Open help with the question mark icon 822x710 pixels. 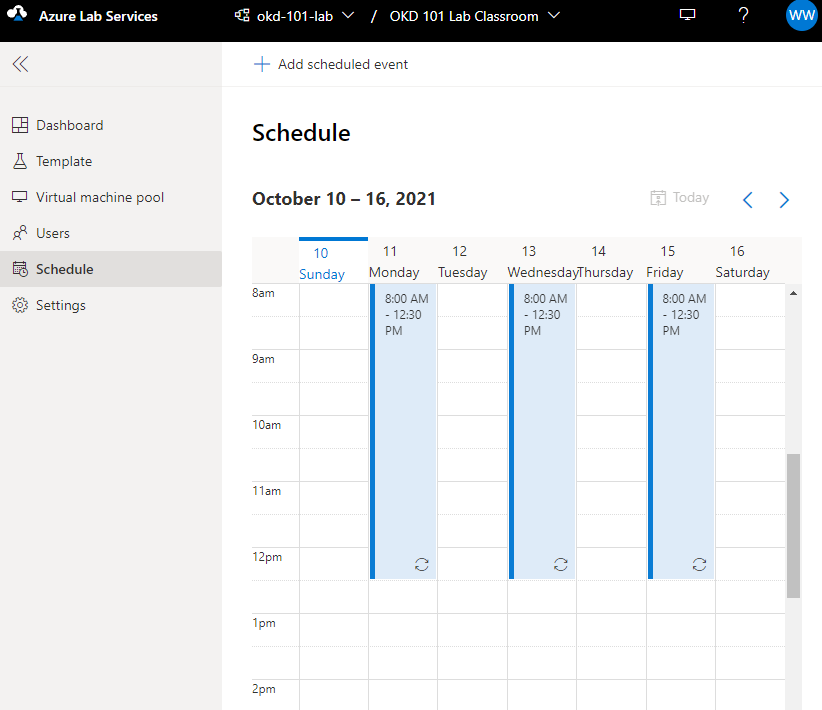[743, 15]
